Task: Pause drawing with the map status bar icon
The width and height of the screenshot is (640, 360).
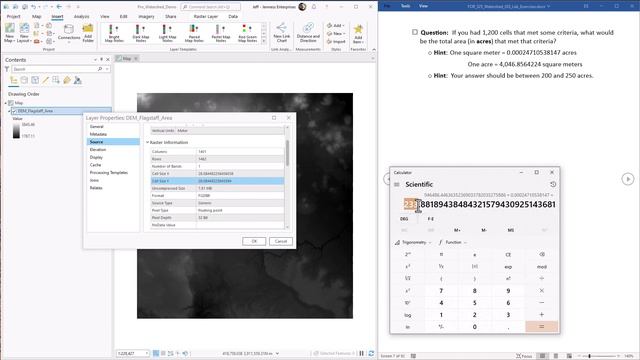Action: click(362, 353)
